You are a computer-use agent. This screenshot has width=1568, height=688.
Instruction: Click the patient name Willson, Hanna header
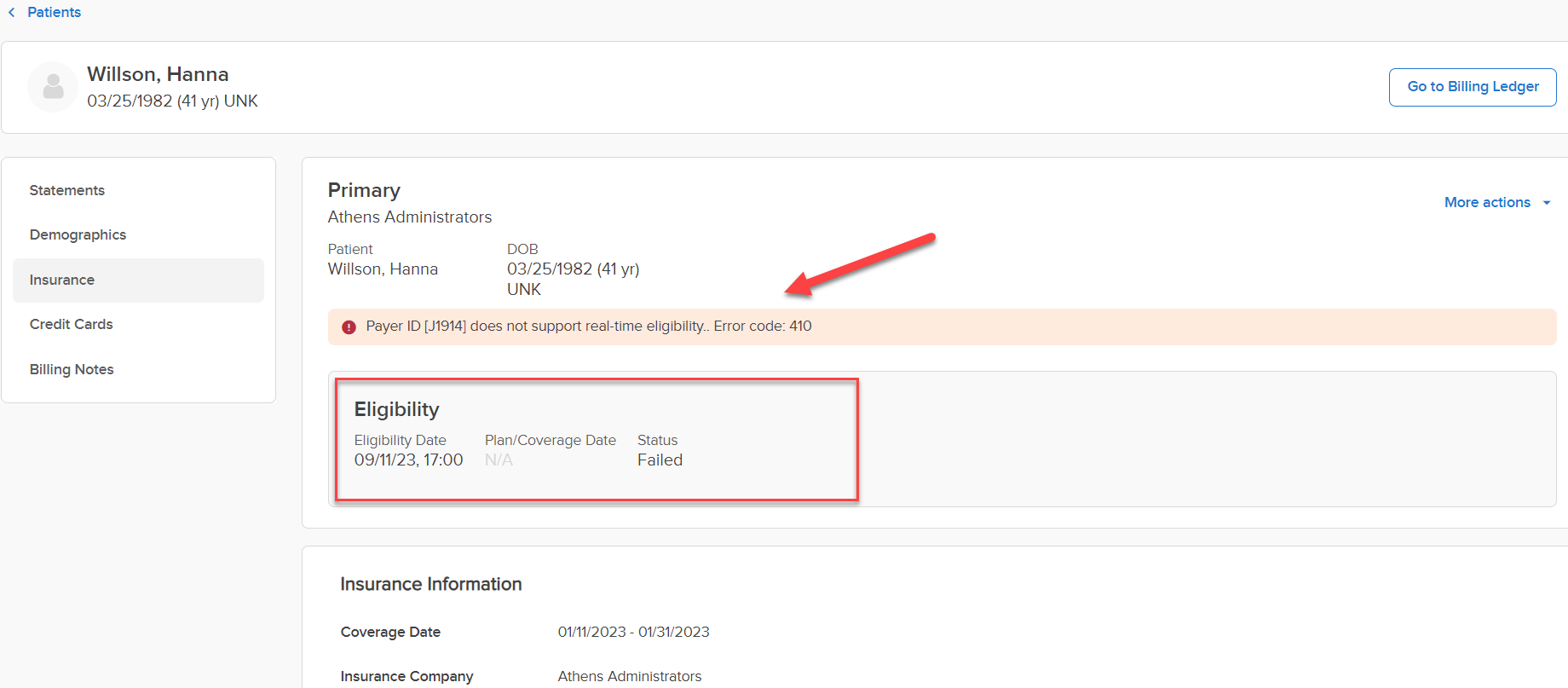point(158,75)
